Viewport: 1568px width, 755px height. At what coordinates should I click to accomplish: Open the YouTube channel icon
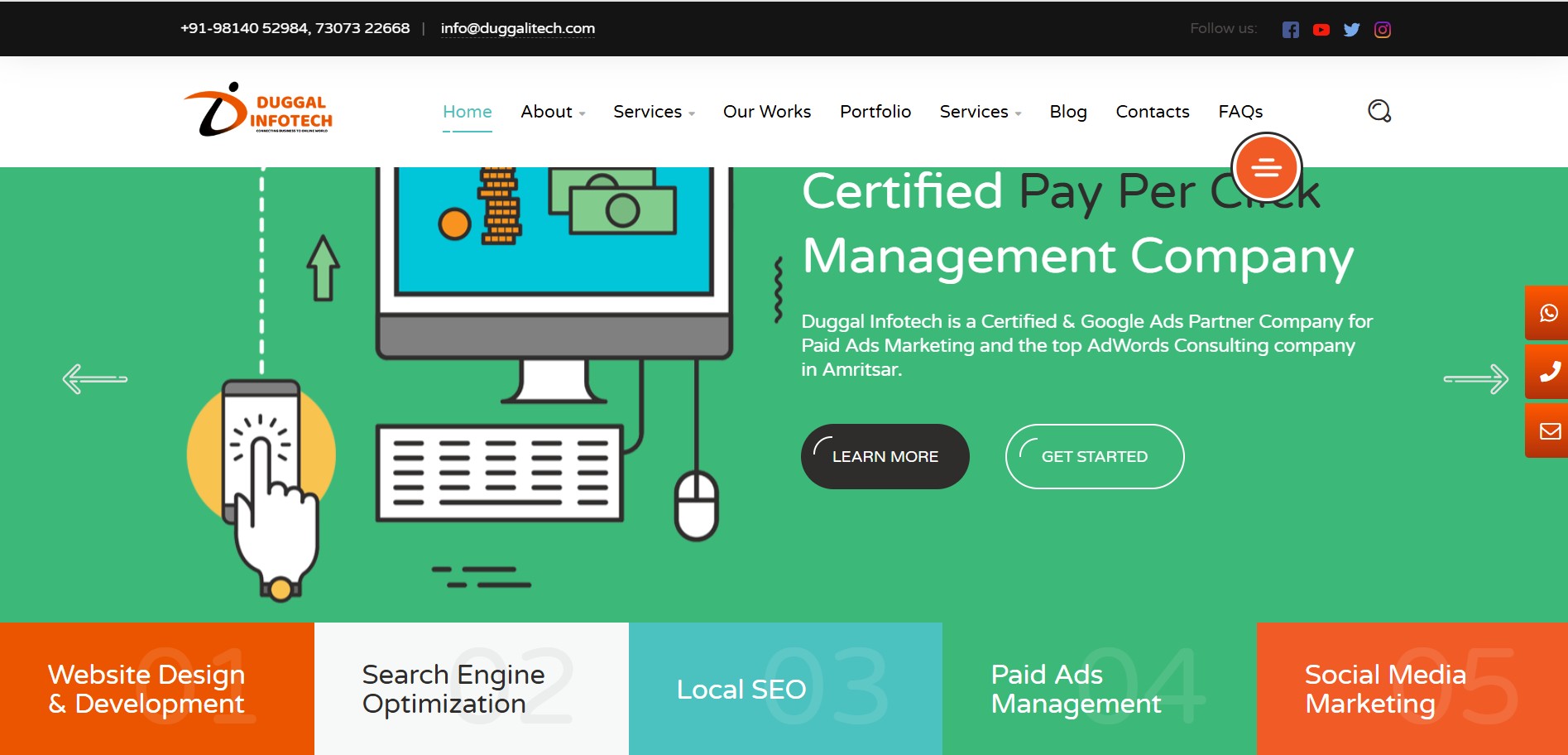1321,30
